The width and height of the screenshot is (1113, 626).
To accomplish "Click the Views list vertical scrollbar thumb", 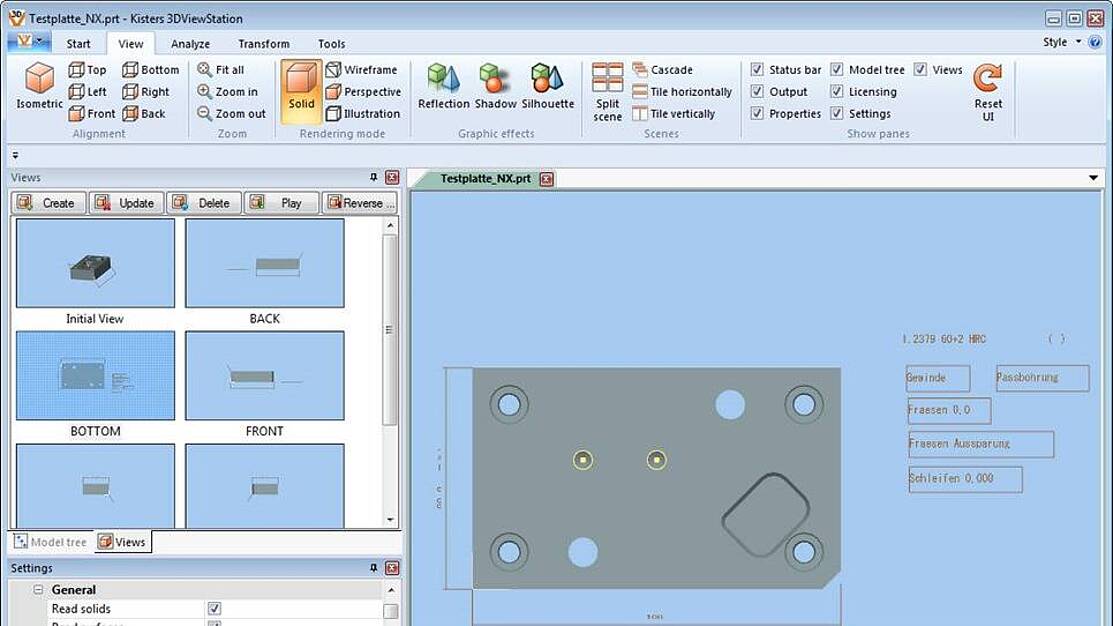I will pos(389,329).
